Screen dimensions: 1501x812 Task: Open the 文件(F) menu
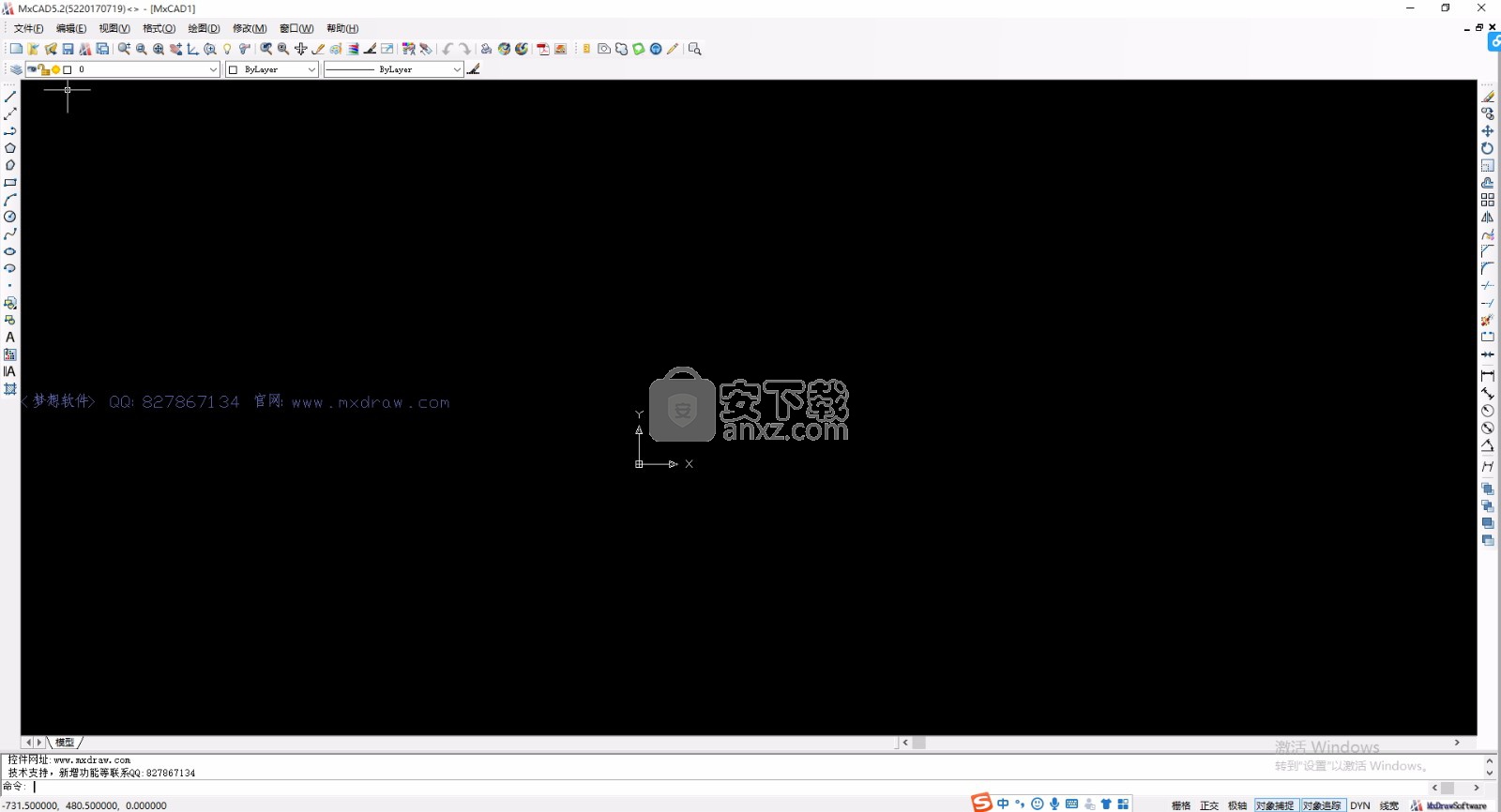point(28,28)
